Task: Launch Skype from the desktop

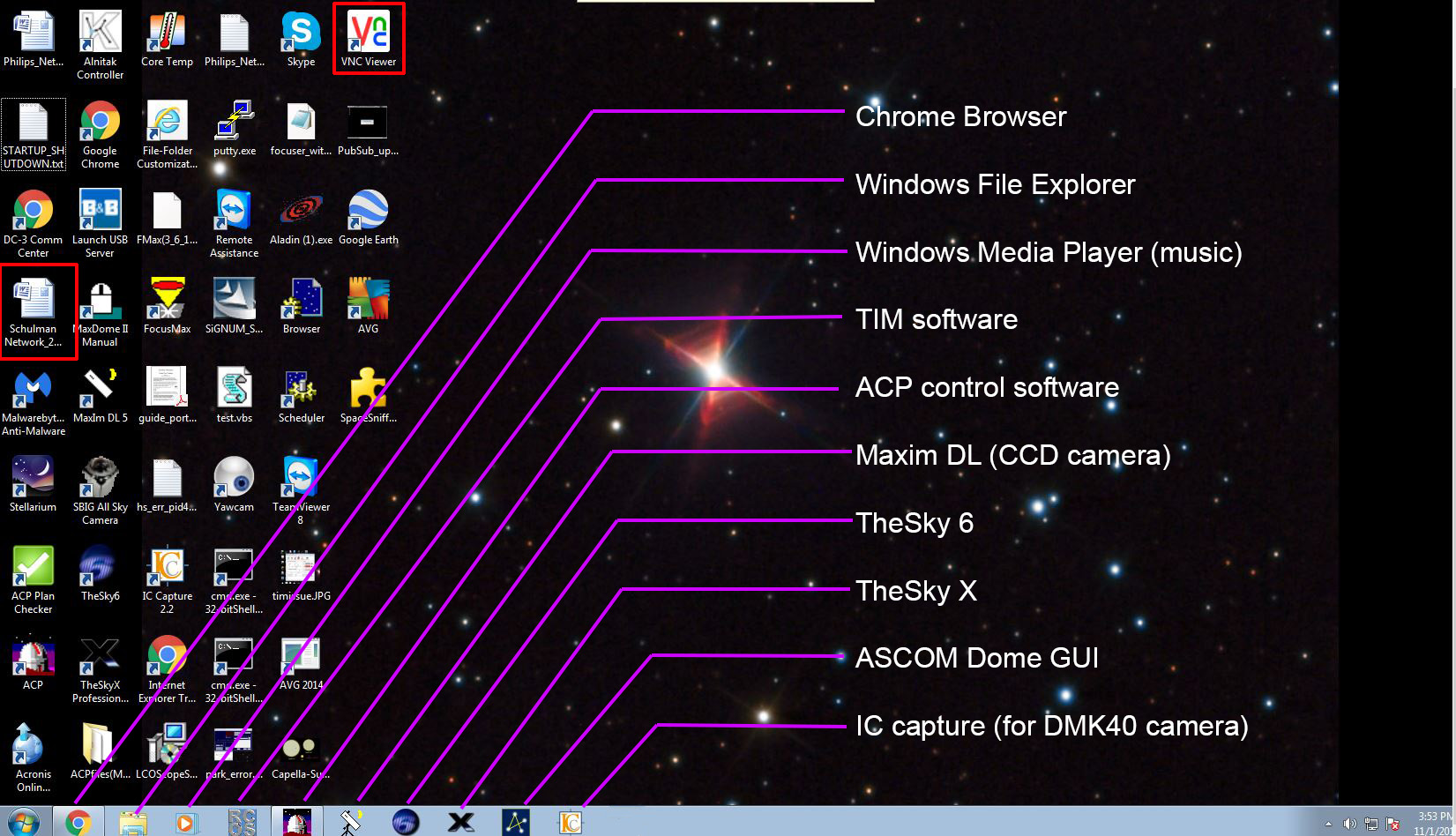Action: (x=301, y=39)
